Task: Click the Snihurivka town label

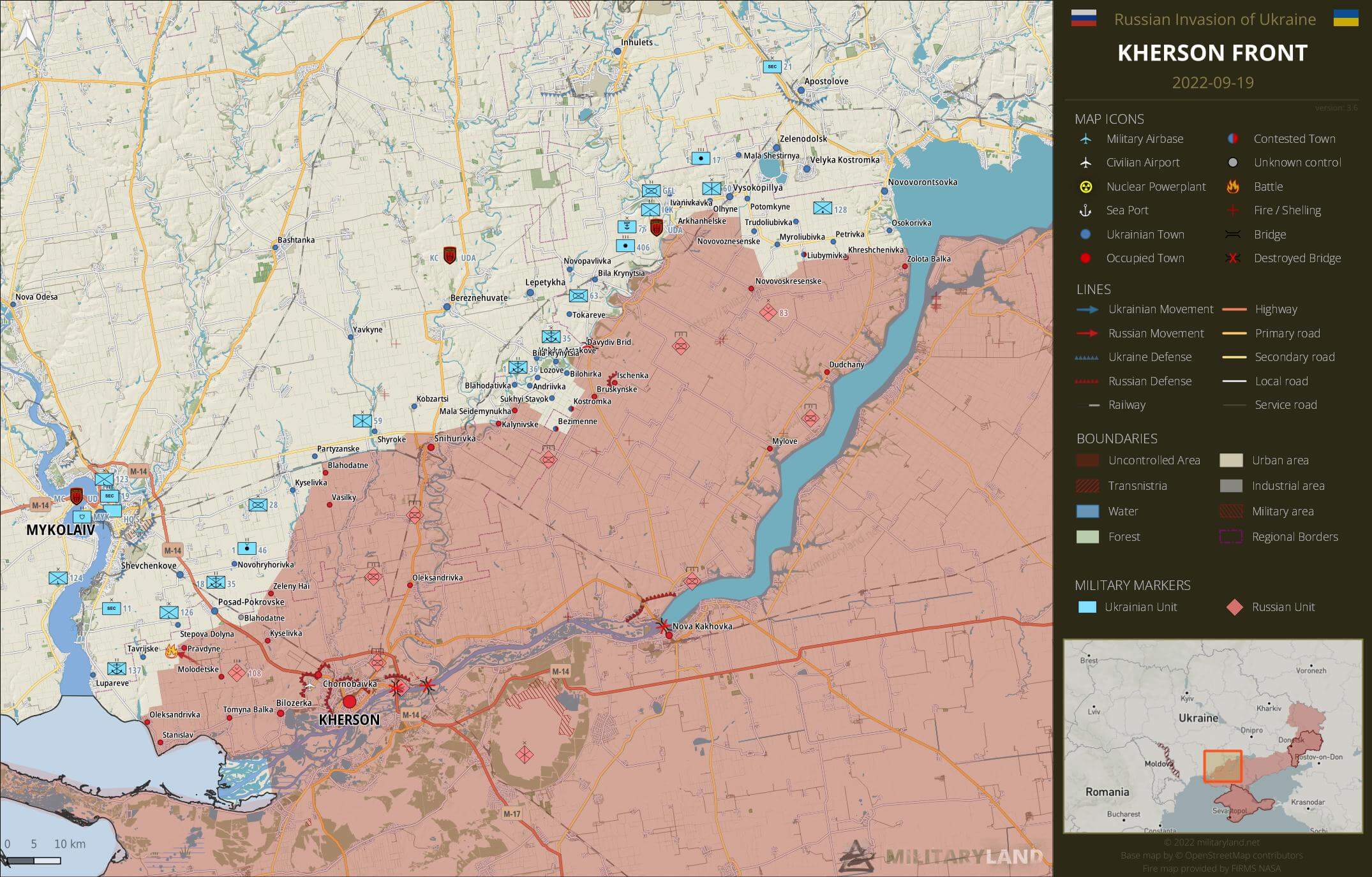Action: (x=455, y=439)
